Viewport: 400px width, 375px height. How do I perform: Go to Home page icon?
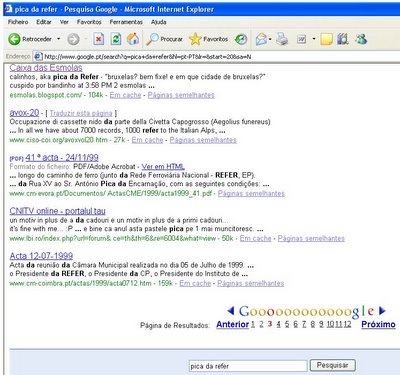coord(133,39)
